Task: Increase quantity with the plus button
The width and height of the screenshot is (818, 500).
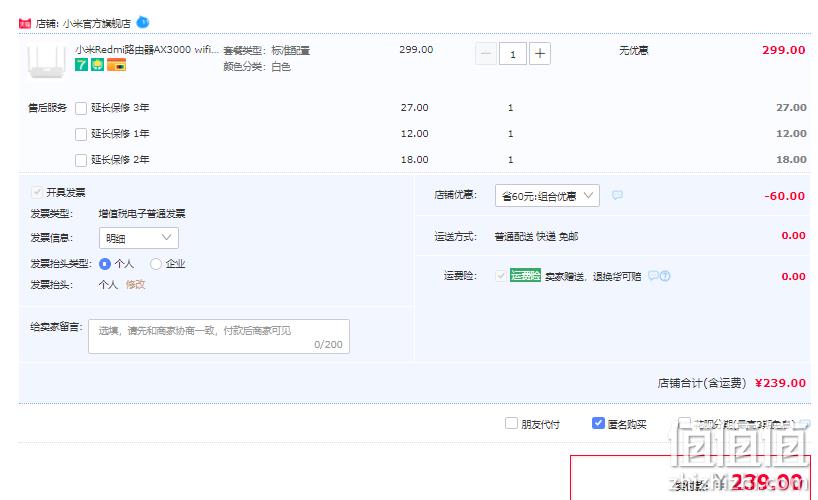Action: [540, 54]
